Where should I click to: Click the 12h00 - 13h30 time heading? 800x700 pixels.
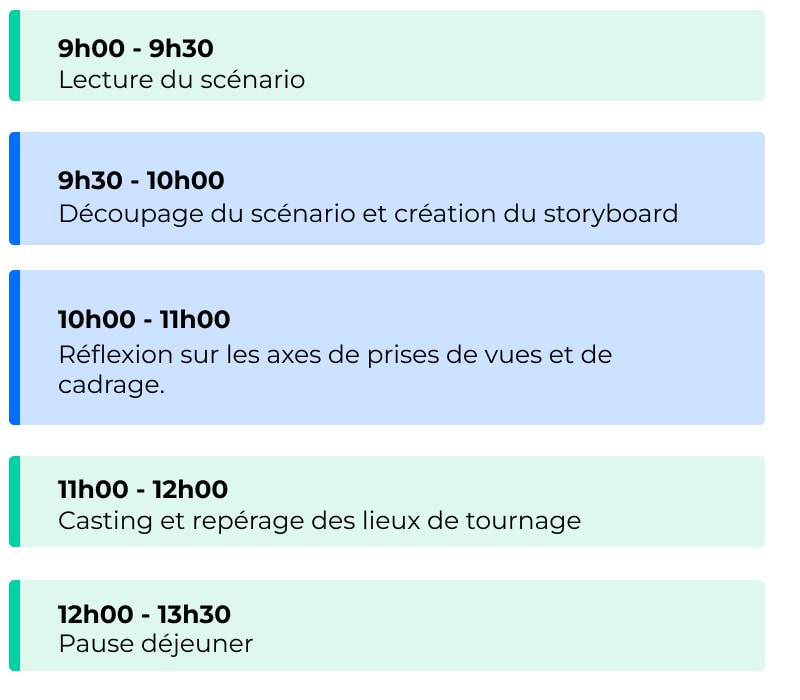(x=145, y=613)
